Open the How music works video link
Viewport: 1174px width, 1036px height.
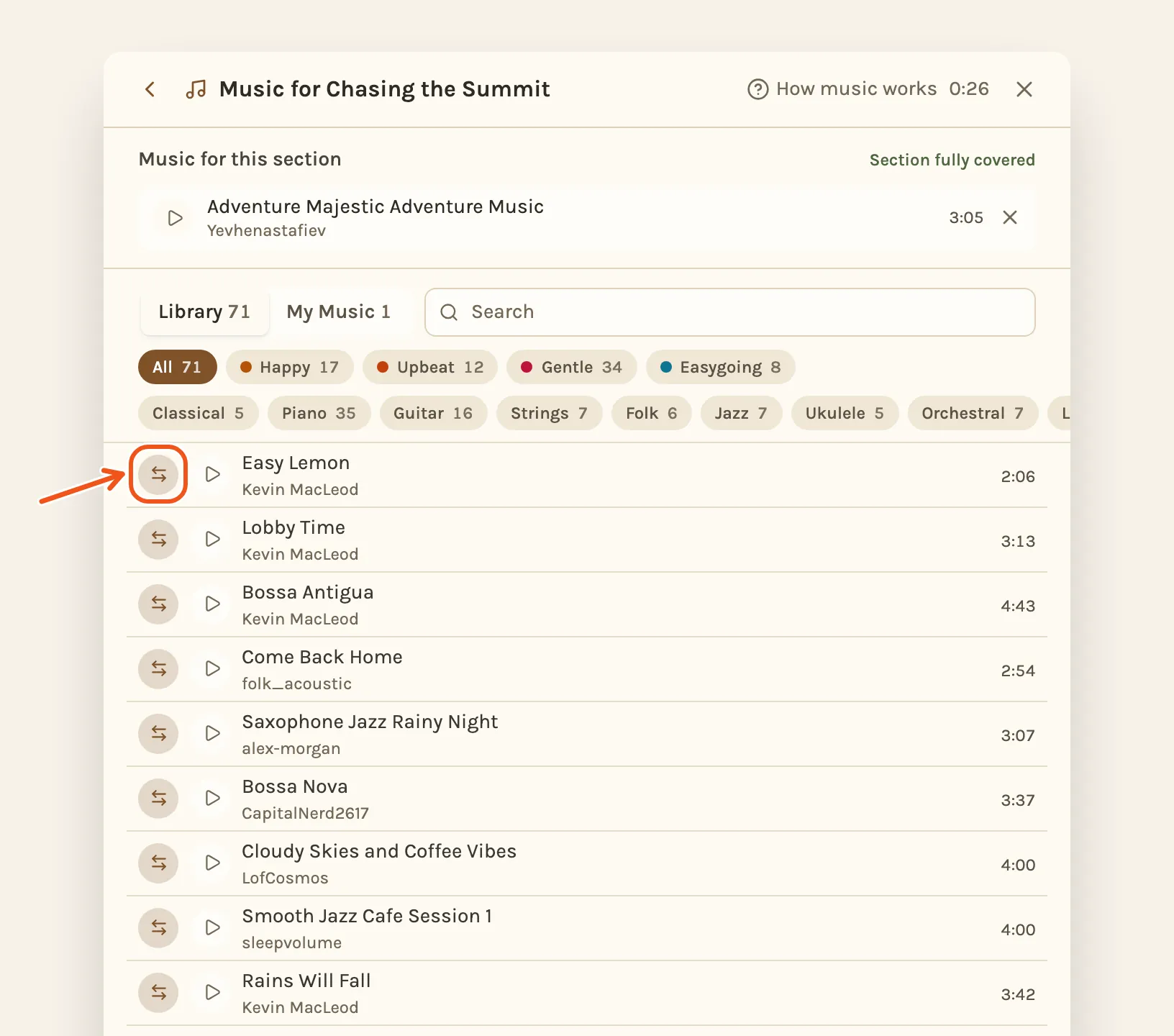point(868,89)
